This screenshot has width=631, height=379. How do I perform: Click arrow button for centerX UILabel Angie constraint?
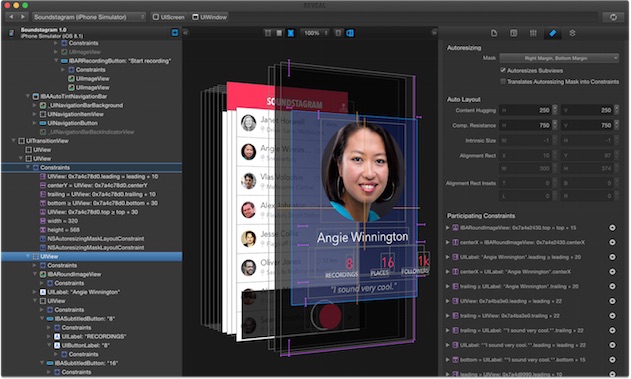pos(612,272)
